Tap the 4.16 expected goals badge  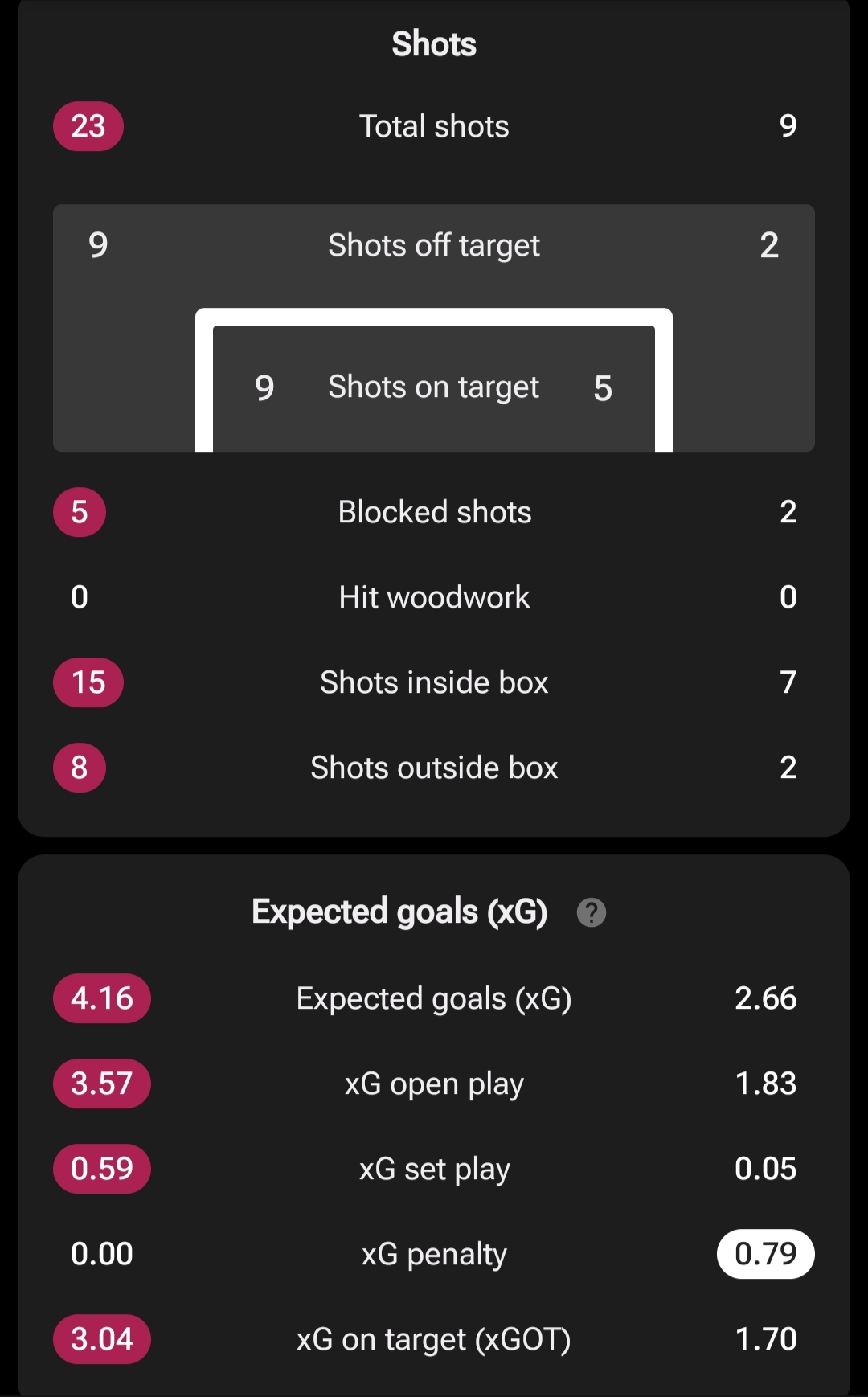102,998
